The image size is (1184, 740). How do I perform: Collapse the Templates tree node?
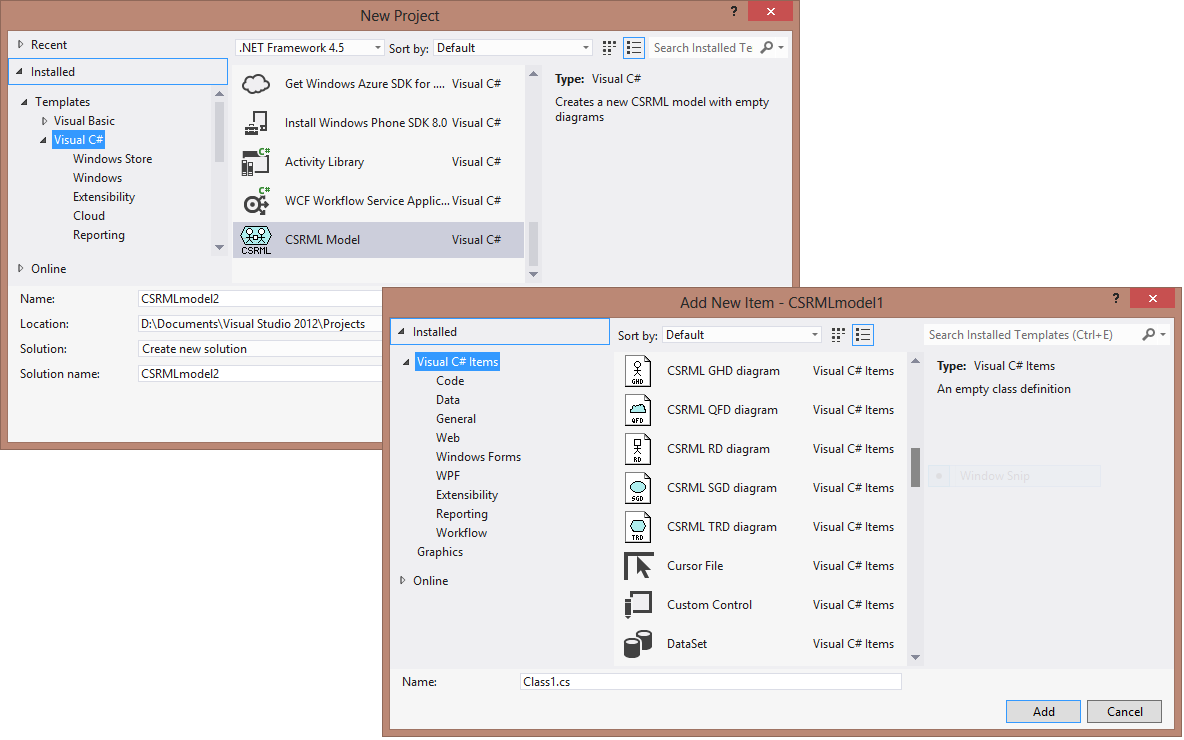pos(24,102)
